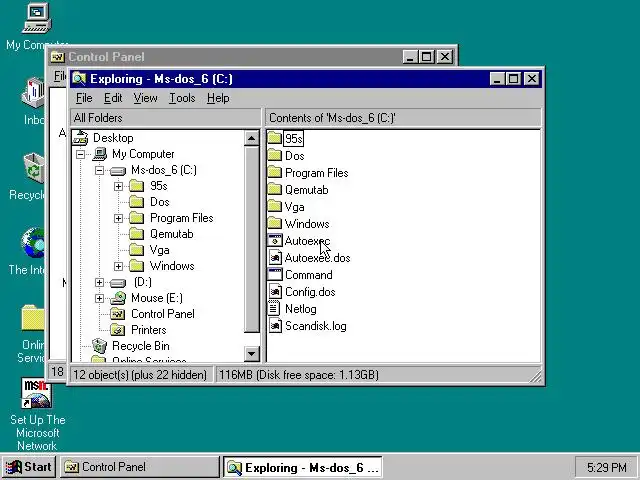
Task: Select the Windows folder icon in contents pane
Action: coord(275,223)
